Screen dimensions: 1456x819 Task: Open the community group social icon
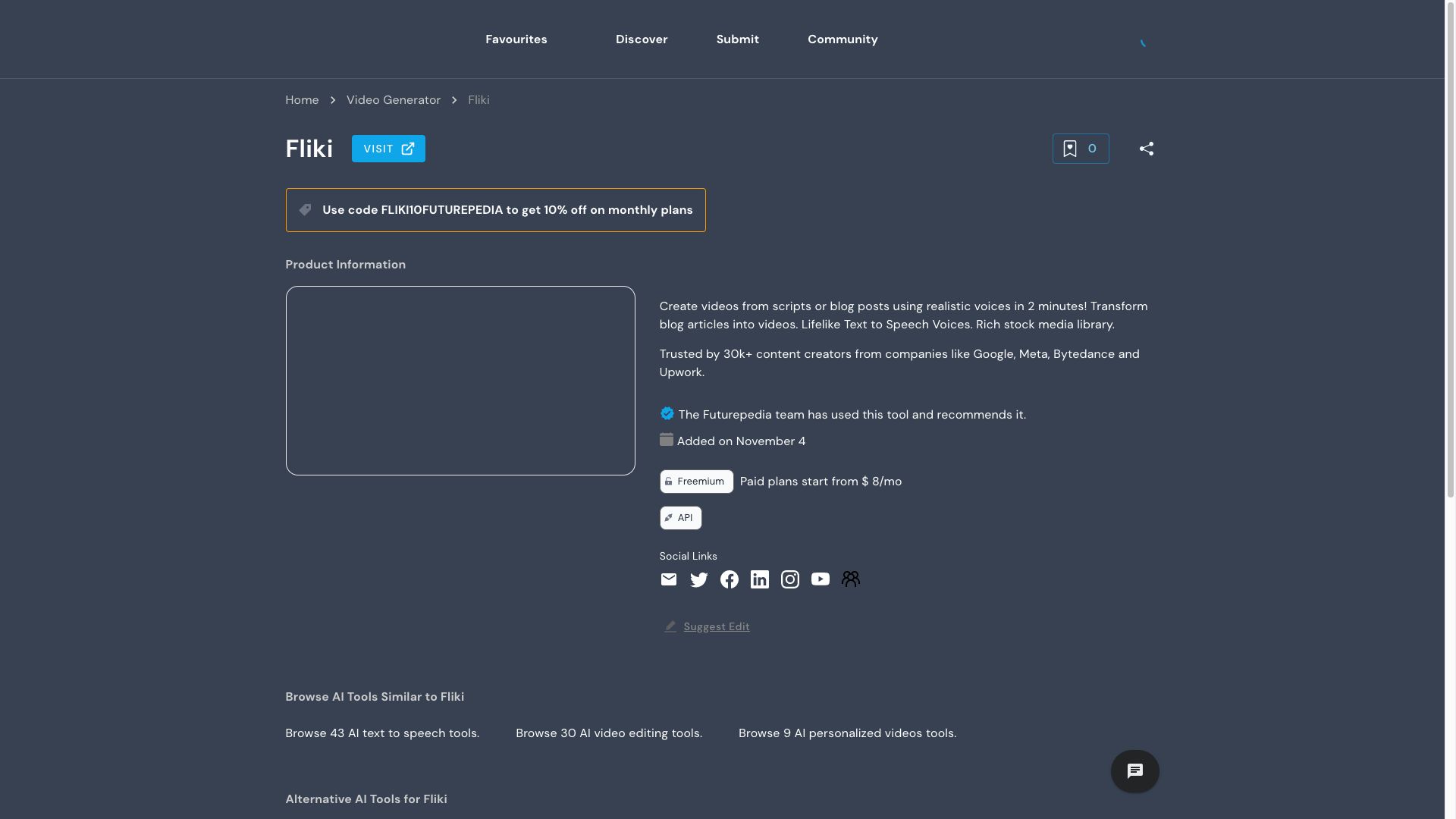coord(850,579)
